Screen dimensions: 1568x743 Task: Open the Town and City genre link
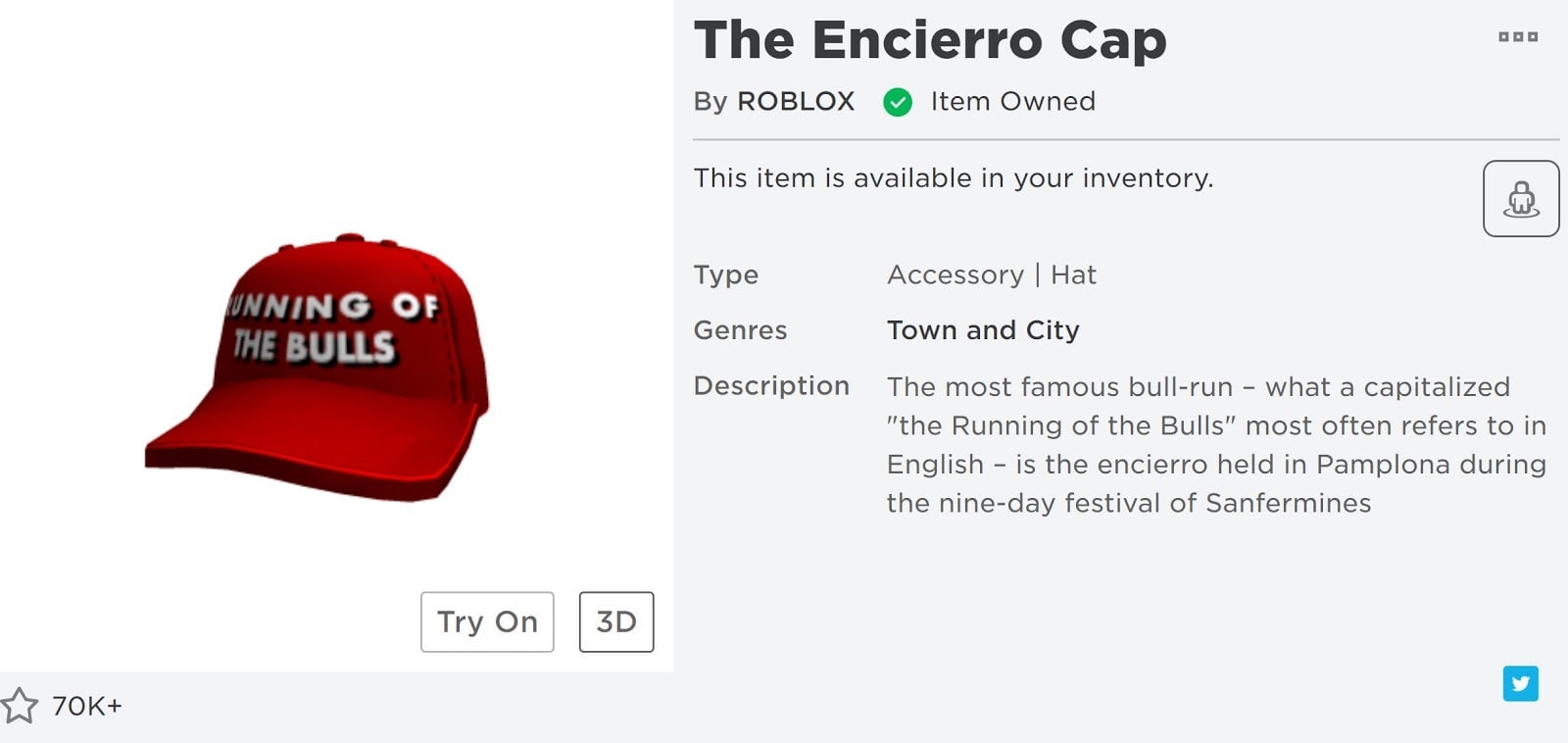(x=983, y=330)
